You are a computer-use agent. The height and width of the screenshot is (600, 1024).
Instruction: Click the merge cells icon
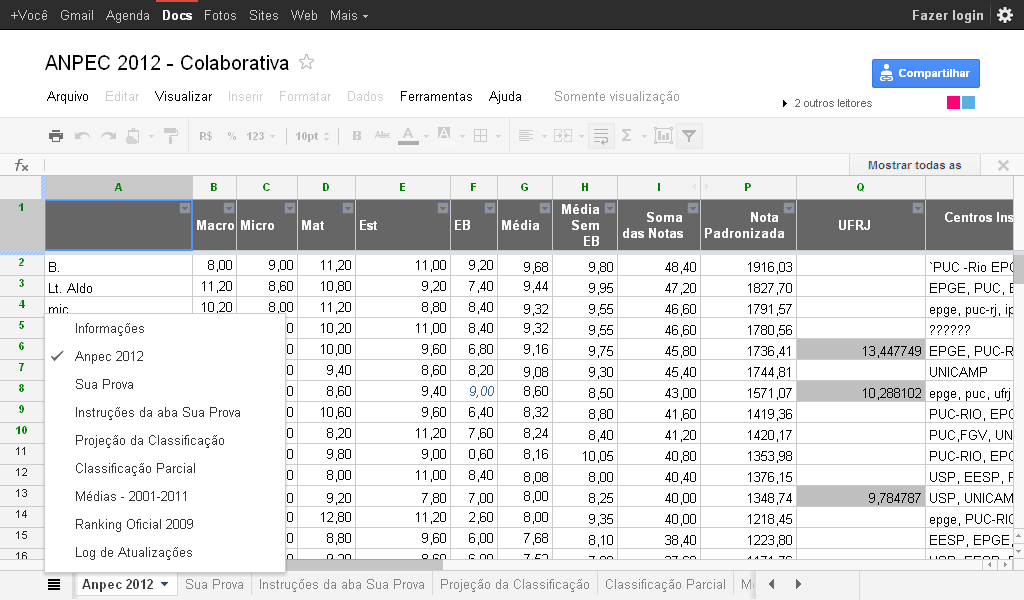coord(563,136)
